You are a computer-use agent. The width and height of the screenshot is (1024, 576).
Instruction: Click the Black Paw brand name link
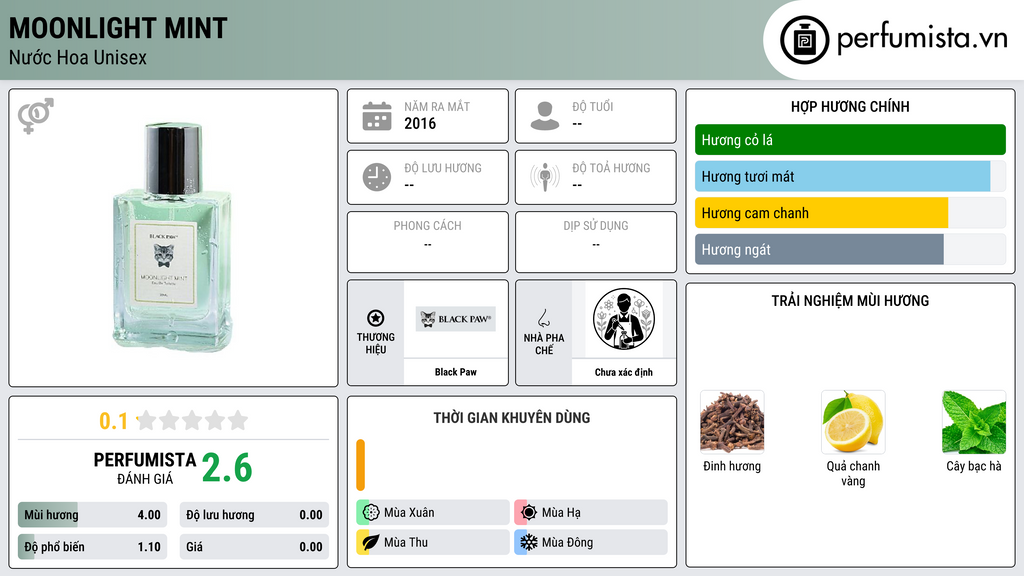pyautogui.click(x=456, y=372)
